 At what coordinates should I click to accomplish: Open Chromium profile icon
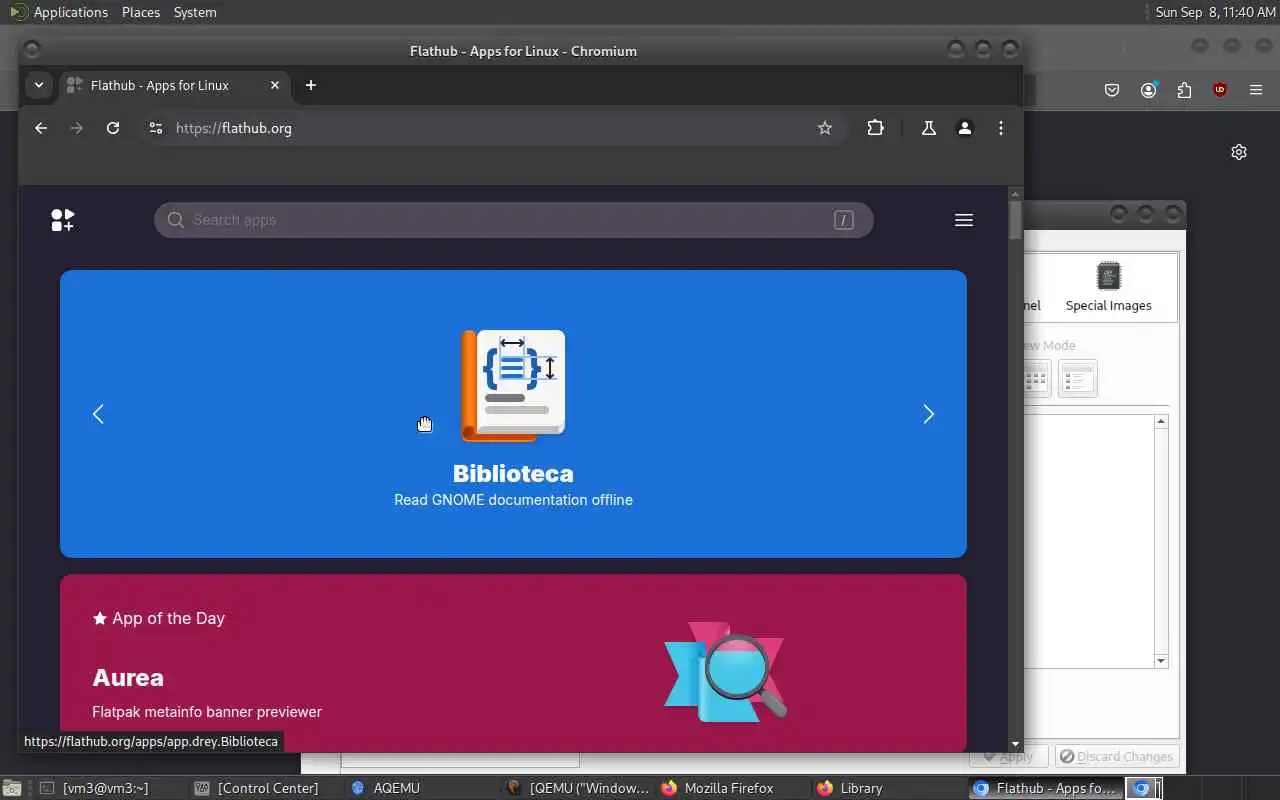point(965,128)
